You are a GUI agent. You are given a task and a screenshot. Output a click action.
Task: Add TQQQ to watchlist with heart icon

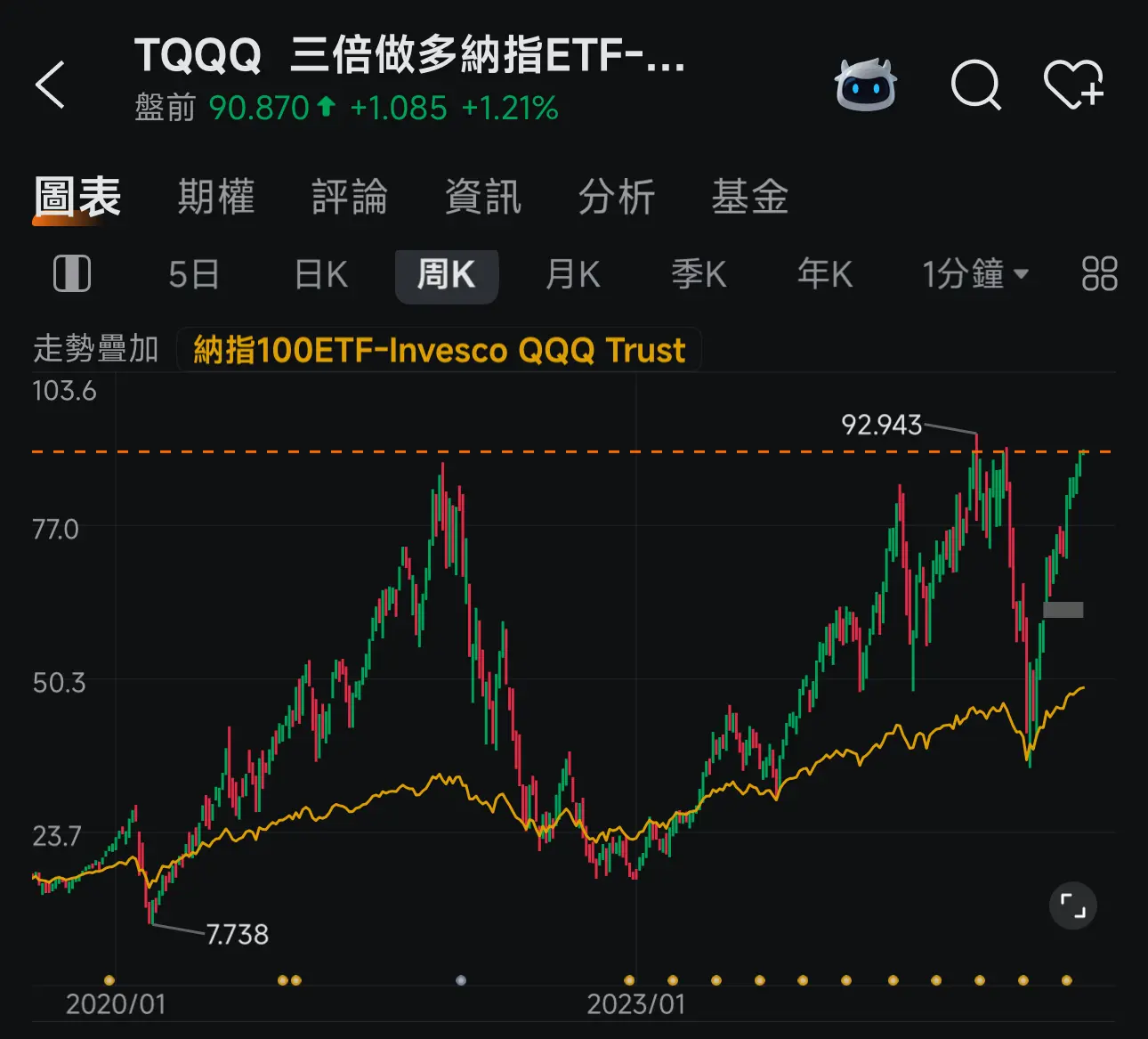coord(1073,85)
